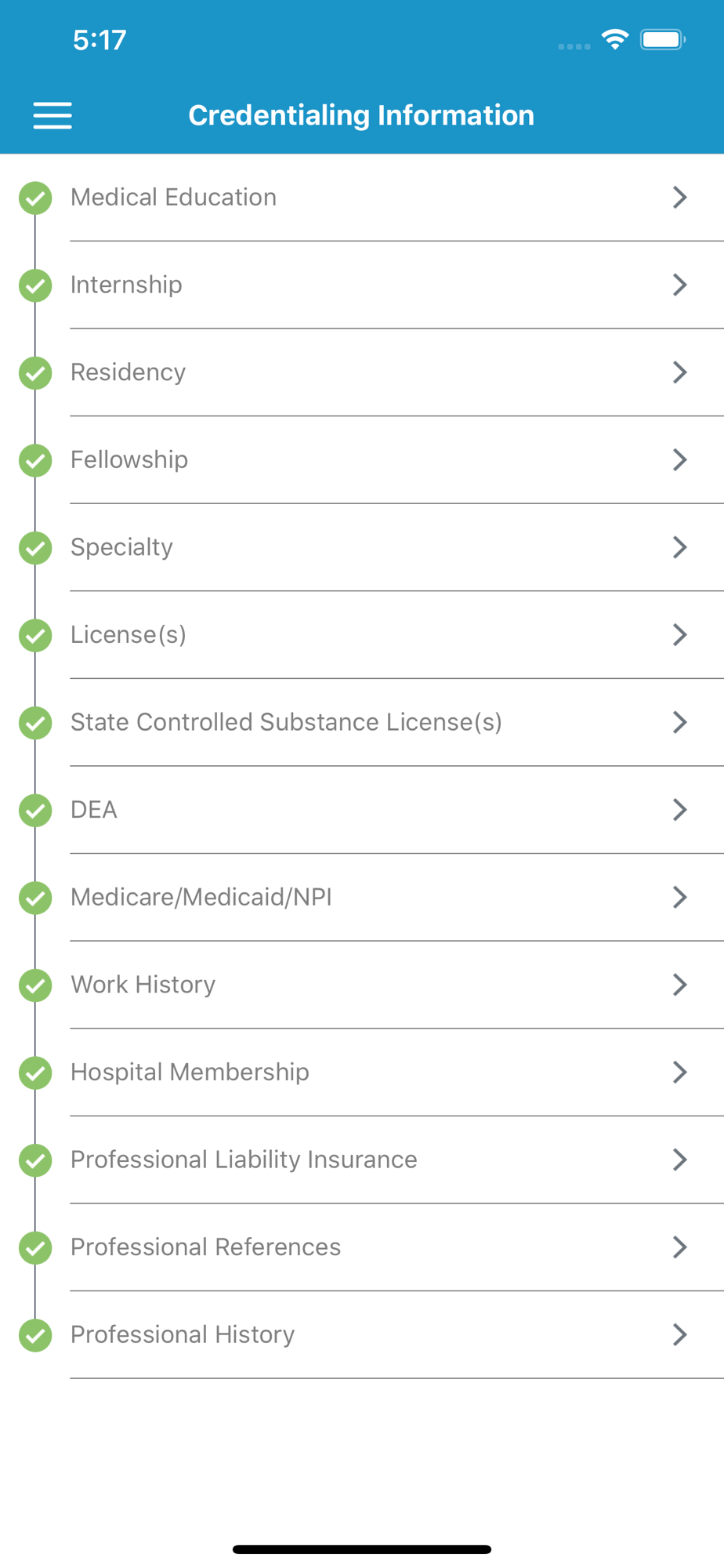This screenshot has height=1568, width=724.
Task: Click the green checkmark beside Internship
Action: (x=35, y=285)
